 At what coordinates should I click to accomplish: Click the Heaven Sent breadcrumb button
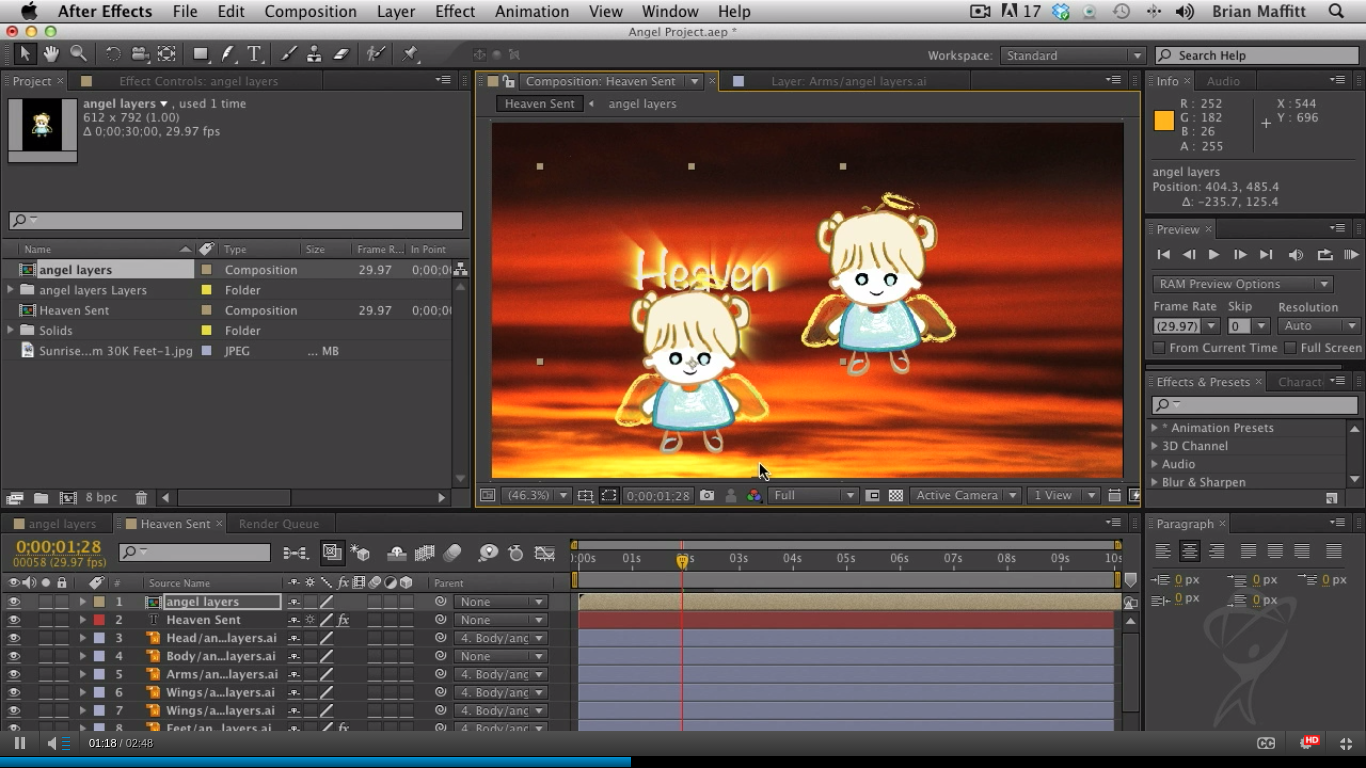540,104
